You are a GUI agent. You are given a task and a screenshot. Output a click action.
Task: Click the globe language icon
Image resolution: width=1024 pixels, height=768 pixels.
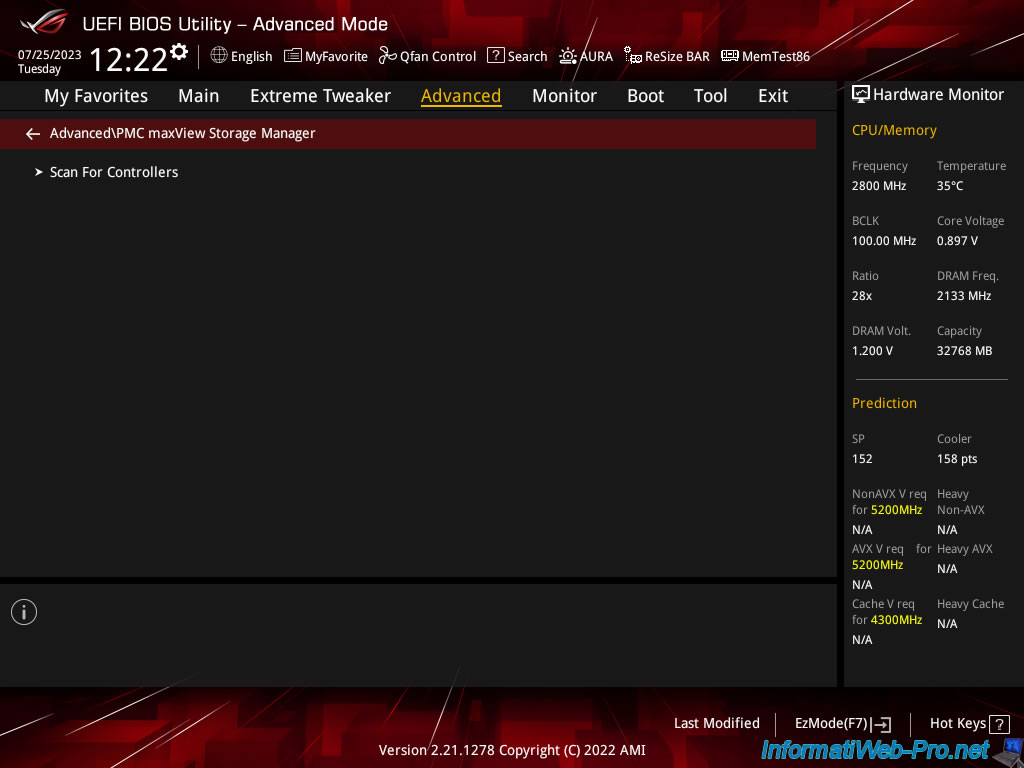[x=219, y=56]
